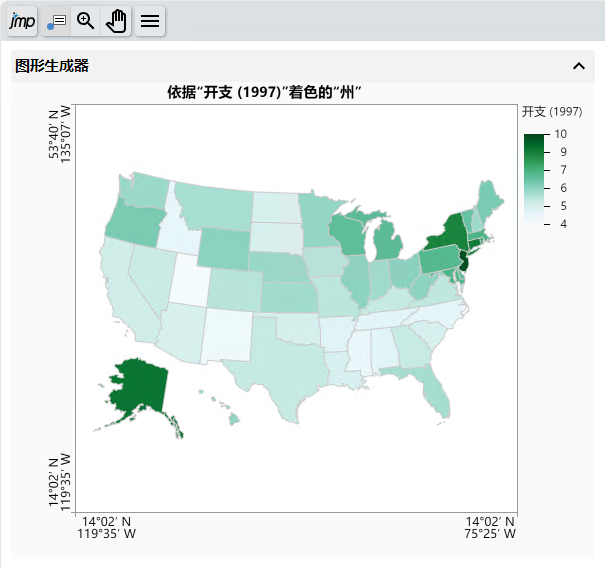
Task: Select New Mexico on the map
Action: click(227, 335)
